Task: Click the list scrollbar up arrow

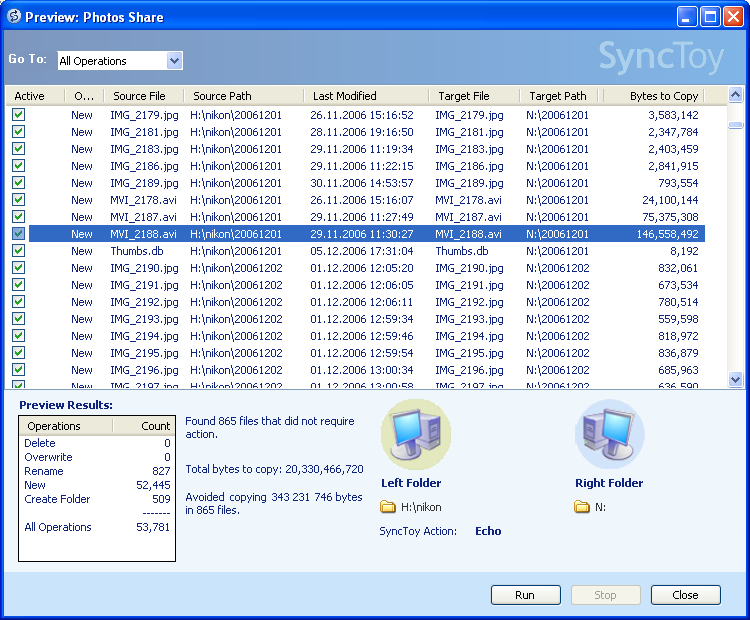Action: 735,95
